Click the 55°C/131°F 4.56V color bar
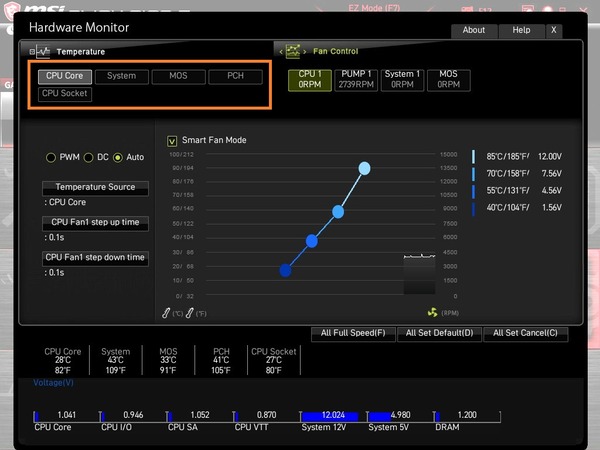 tap(474, 191)
